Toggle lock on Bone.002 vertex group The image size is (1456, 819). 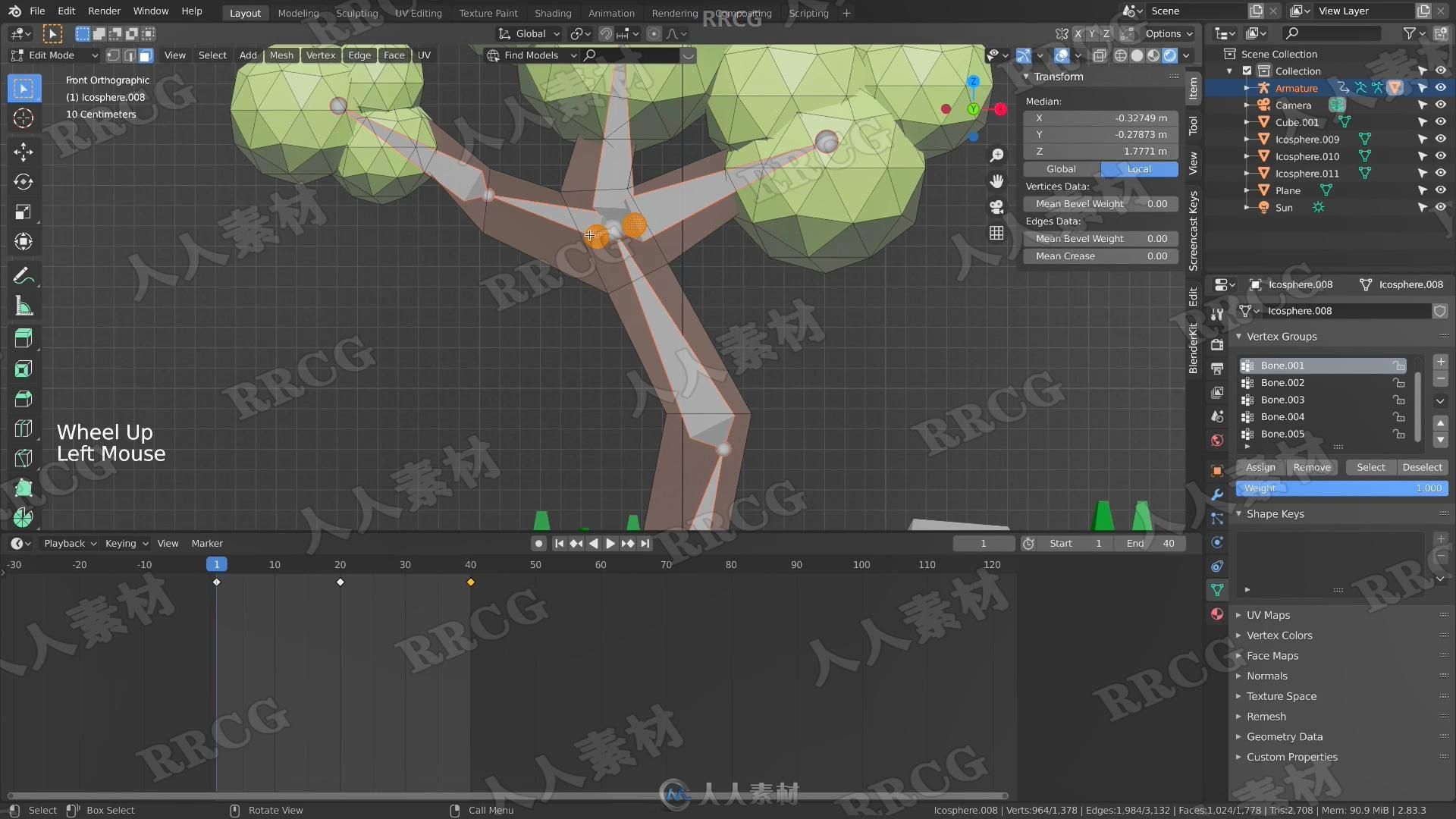click(x=1398, y=383)
